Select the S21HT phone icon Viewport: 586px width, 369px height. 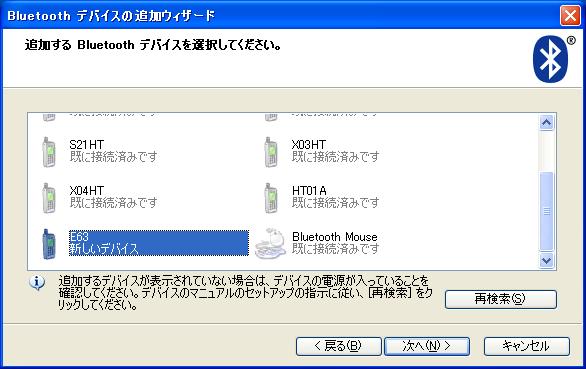click(x=49, y=152)
